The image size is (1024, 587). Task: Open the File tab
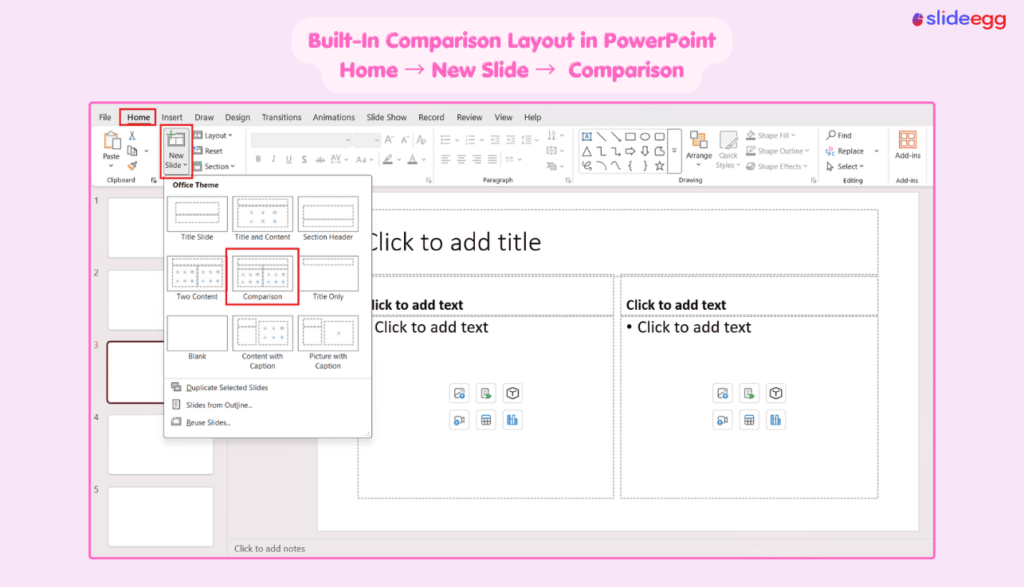(105, 118)
